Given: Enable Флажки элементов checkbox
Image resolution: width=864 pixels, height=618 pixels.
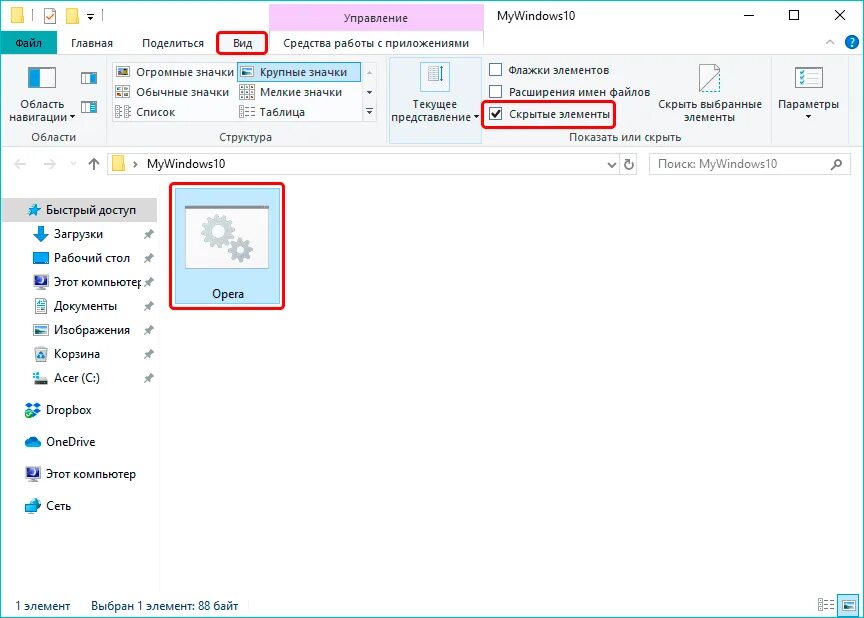Looking at the screenshot, I should click(x=495, y=70).
